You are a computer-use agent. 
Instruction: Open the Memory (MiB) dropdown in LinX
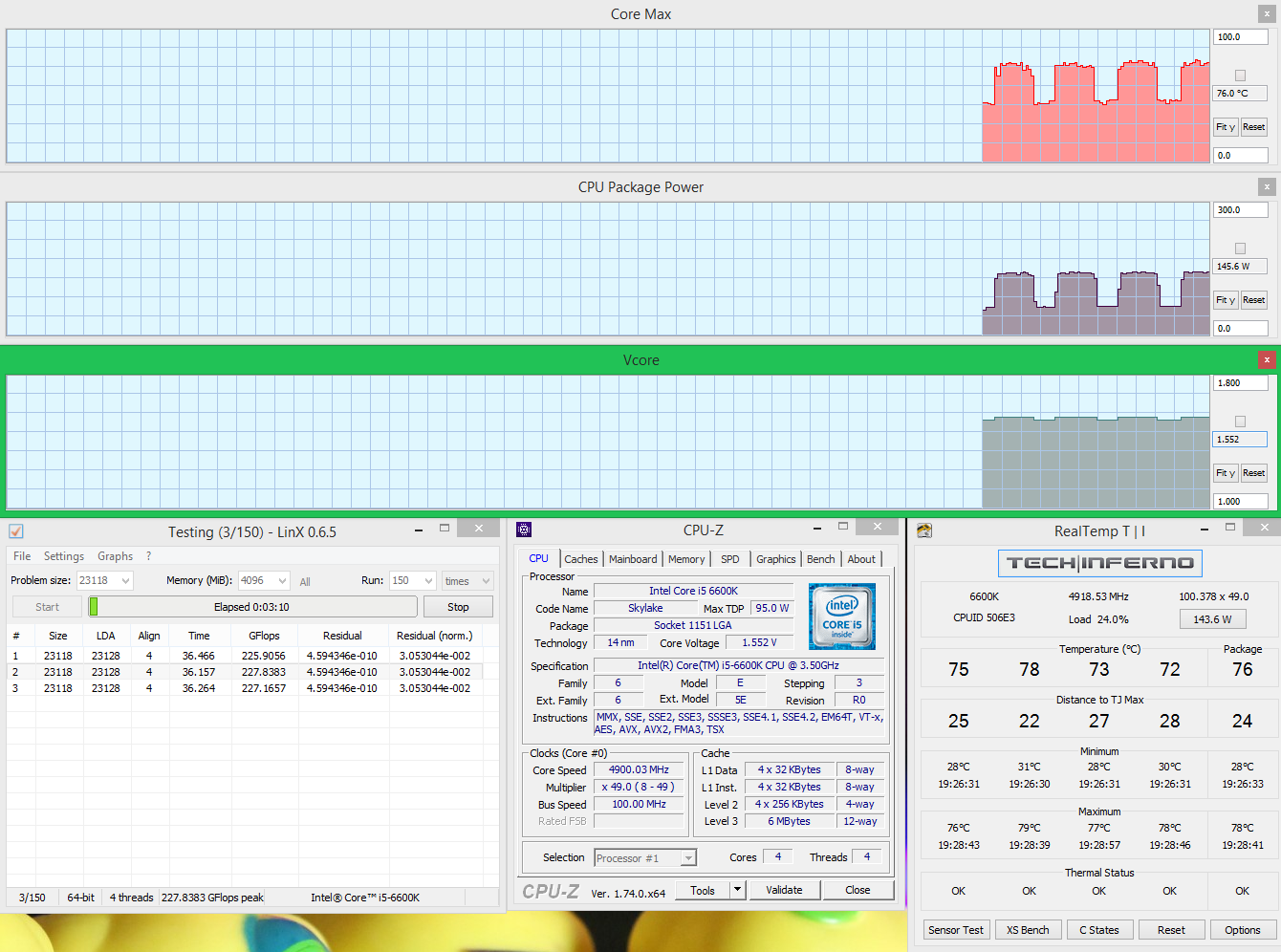click(x=282, y=580)
